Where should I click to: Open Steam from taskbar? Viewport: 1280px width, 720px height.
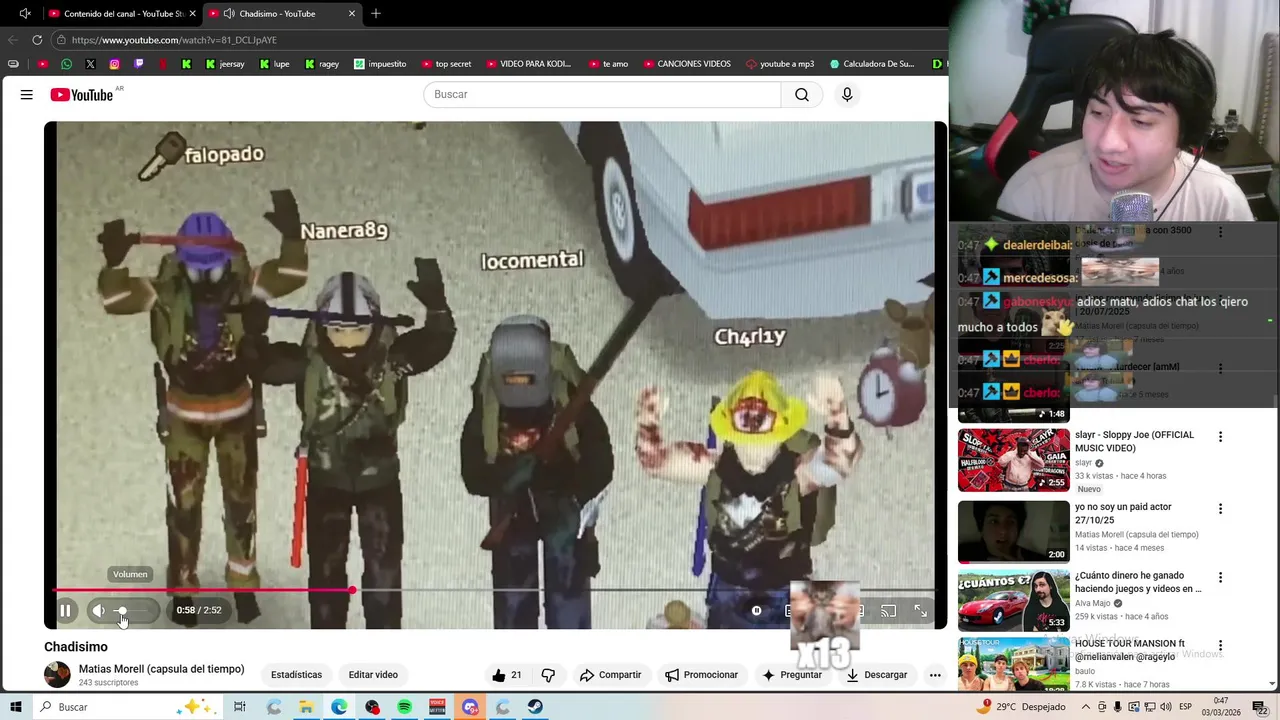[x=535, y=707]
